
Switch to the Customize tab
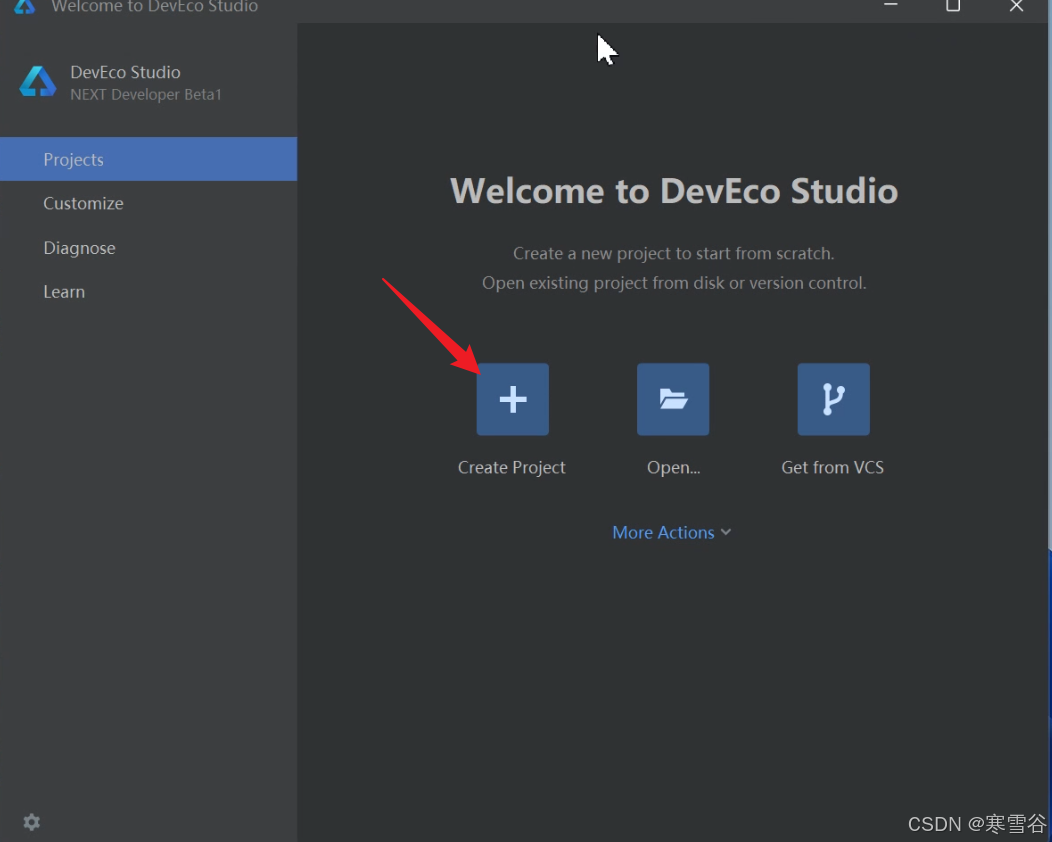pos(148,203)
